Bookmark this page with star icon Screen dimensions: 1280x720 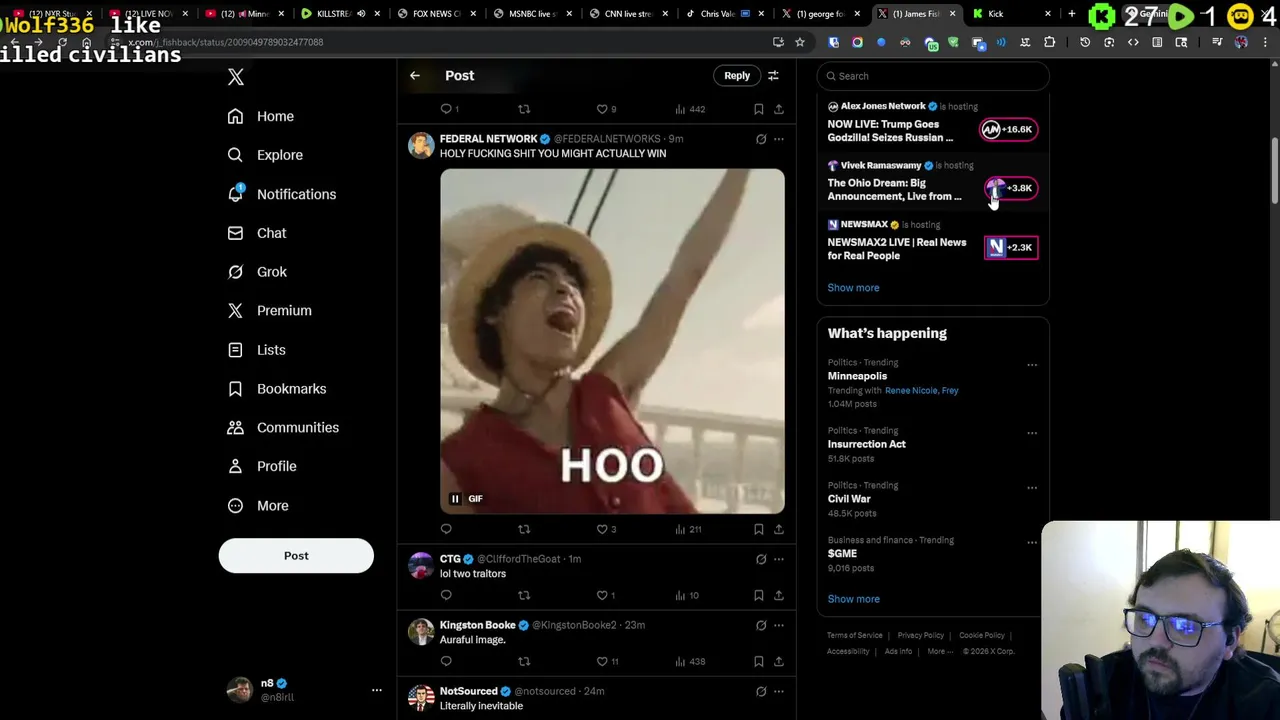pyautogui.click(x=800, y=42)
